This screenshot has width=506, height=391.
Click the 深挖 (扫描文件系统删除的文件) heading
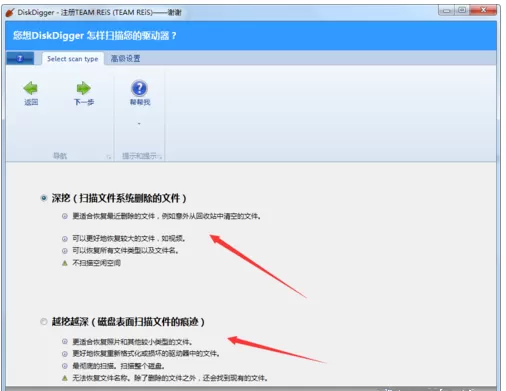[x=119, y=198]
